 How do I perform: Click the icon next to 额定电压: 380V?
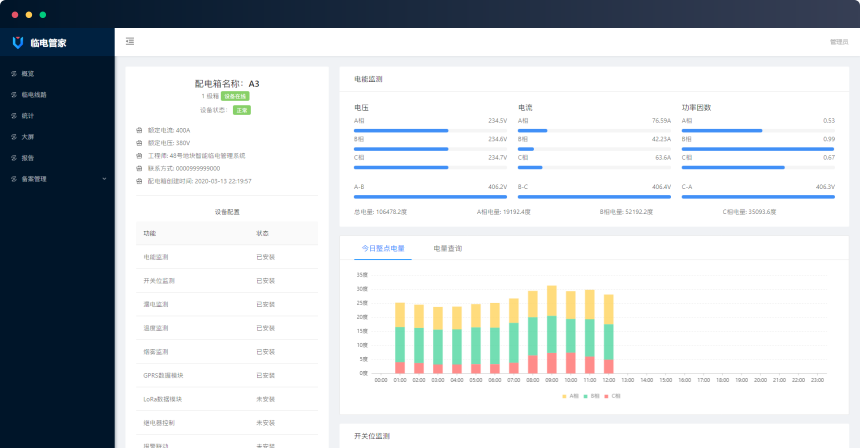[x=139, y=143]
